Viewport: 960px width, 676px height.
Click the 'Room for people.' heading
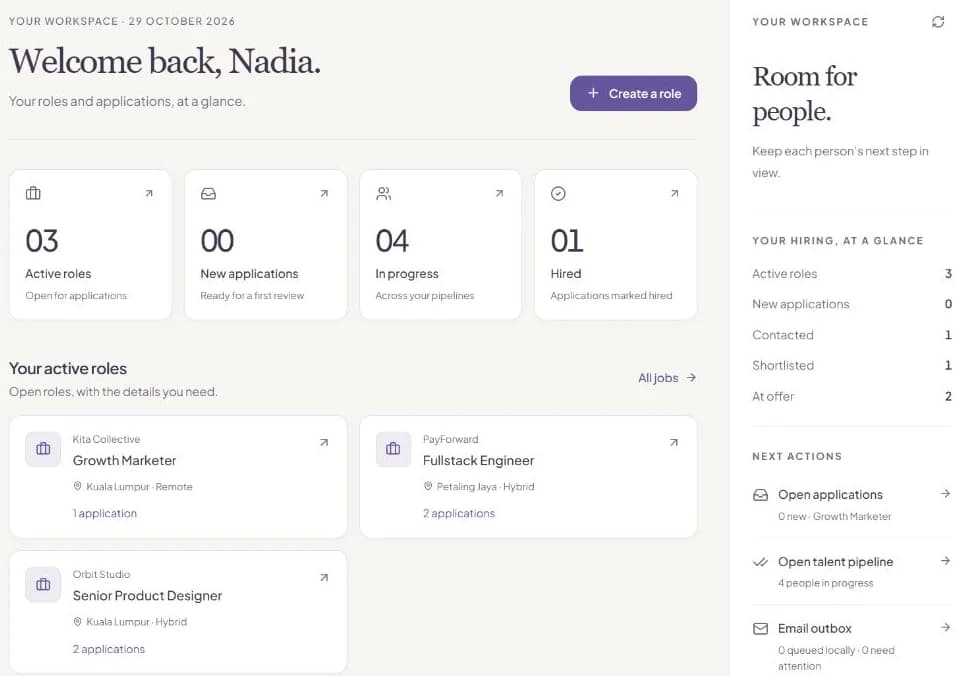coord(804,94)
